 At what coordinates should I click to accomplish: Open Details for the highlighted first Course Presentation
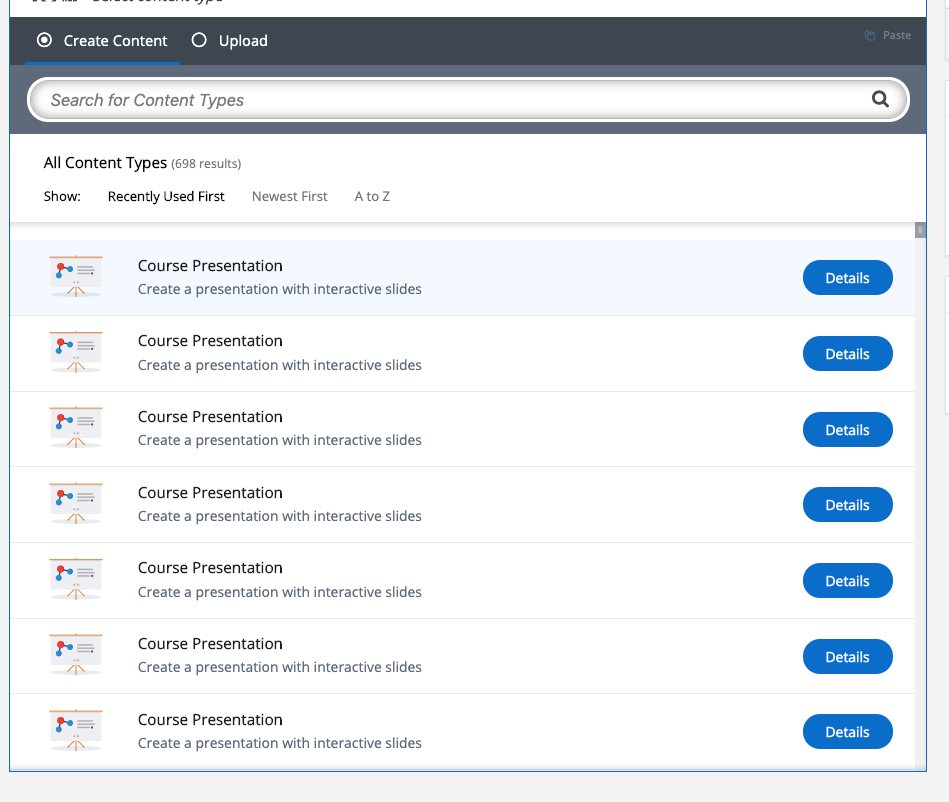click(x=847, y=278)
